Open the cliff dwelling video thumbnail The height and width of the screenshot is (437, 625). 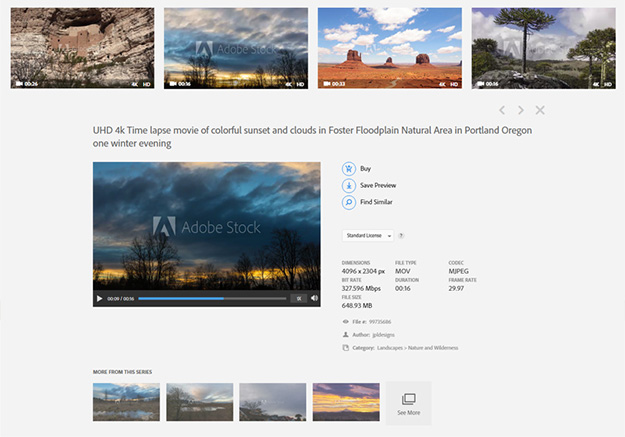(x=82, y=48)
